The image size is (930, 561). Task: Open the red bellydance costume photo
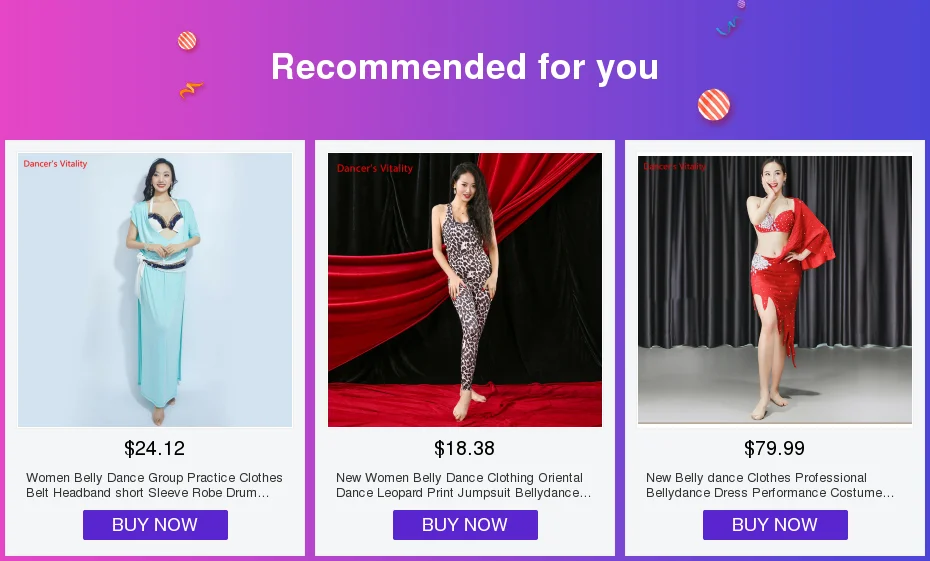[x=775, y=290]
